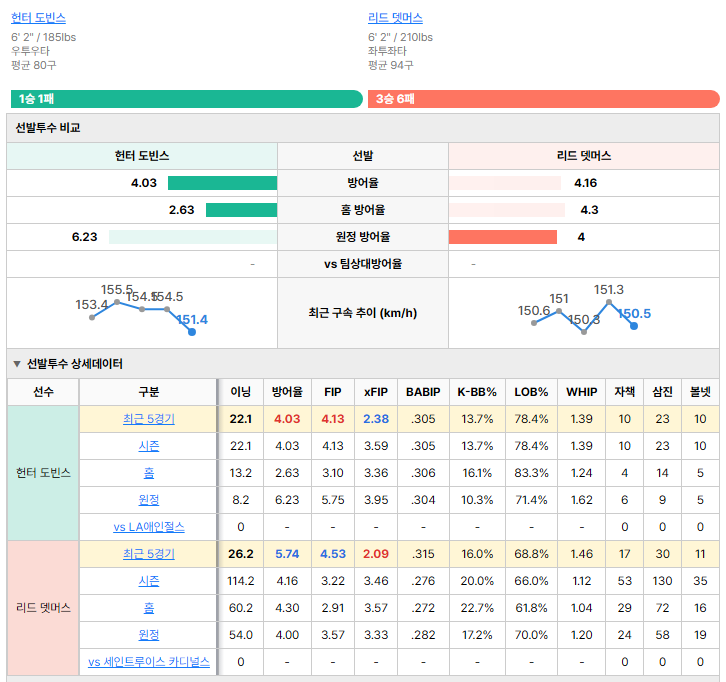Click green 1승 1패 record bar
Screen dimensions: 726x682
click(x=187, y=99)
